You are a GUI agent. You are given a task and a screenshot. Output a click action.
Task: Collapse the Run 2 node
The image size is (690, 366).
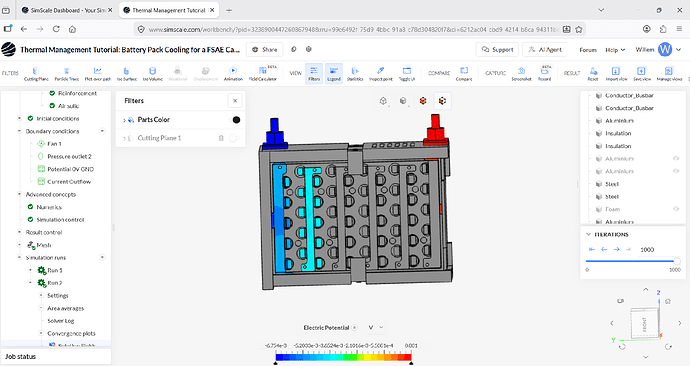(30, 283)
